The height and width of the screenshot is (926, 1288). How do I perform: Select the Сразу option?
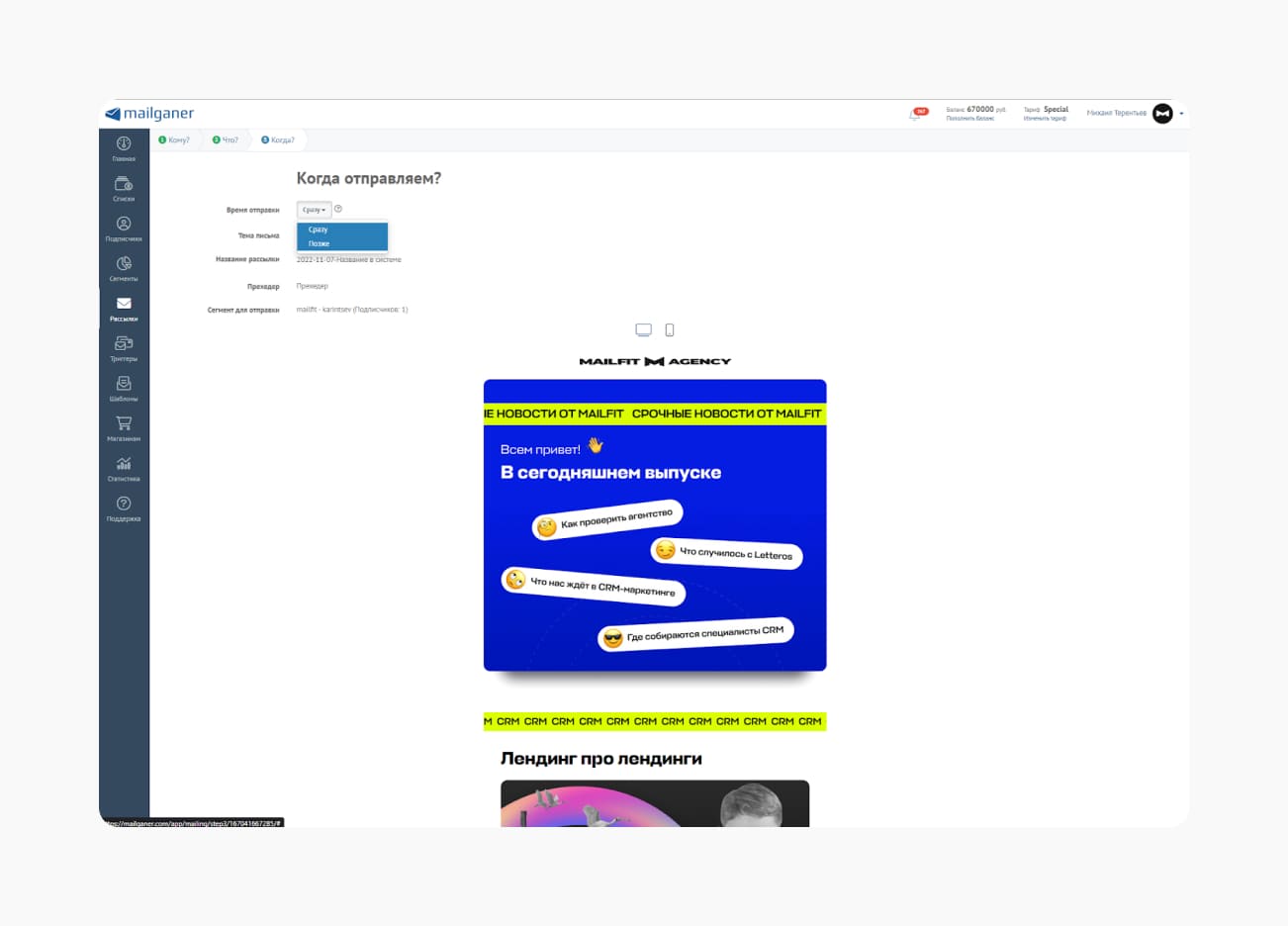[342, 230]
